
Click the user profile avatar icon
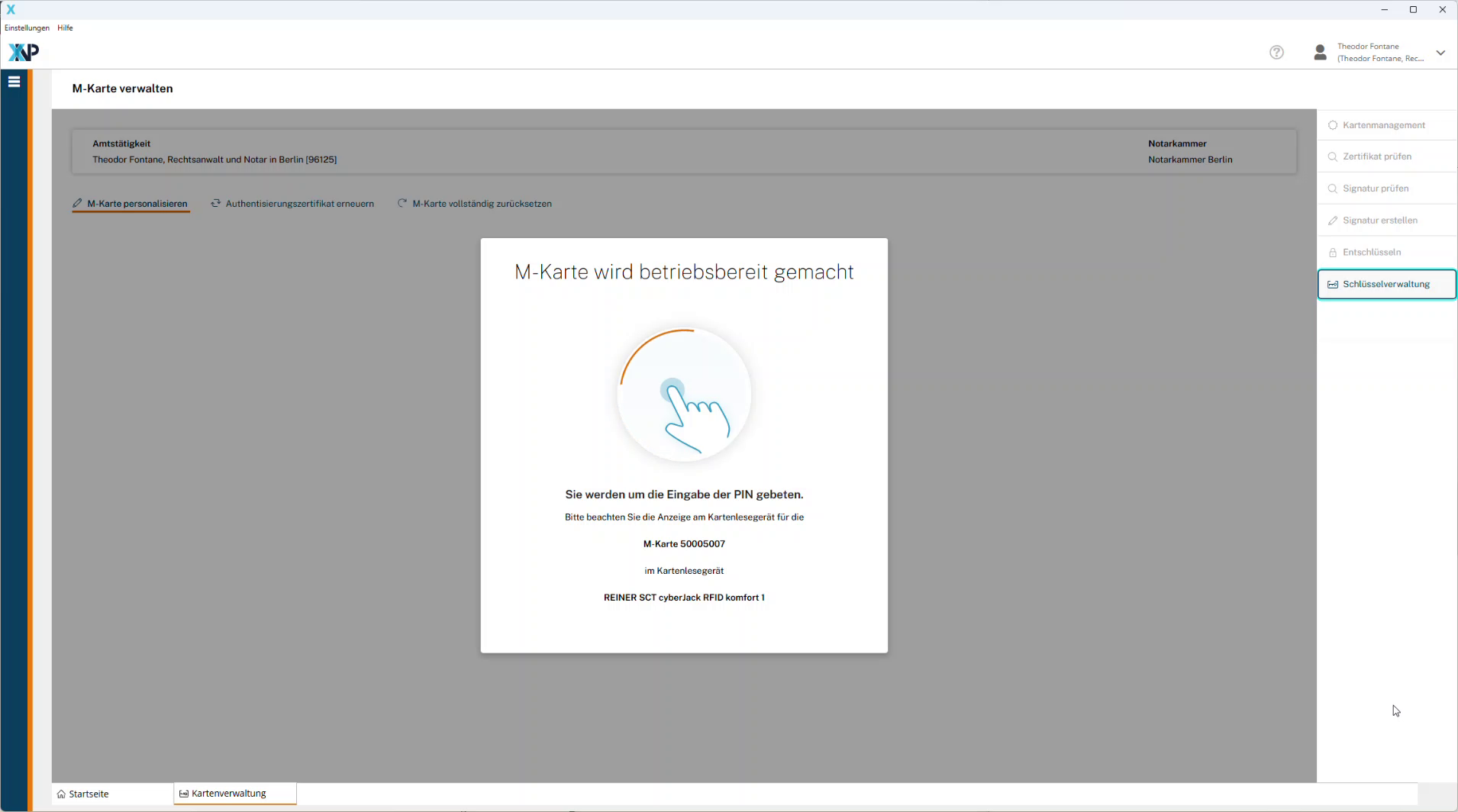[x=1320, y=52]
